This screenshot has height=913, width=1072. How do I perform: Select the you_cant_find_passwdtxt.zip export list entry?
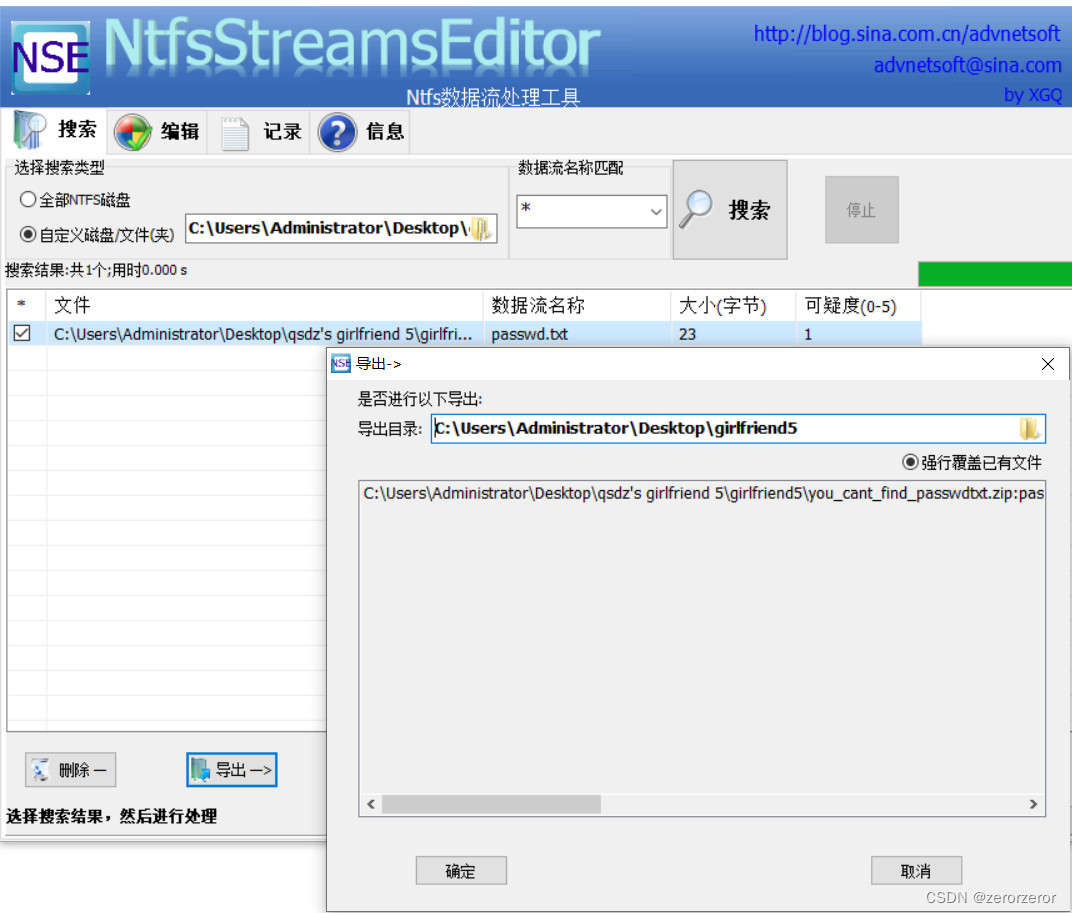point(703,493)
